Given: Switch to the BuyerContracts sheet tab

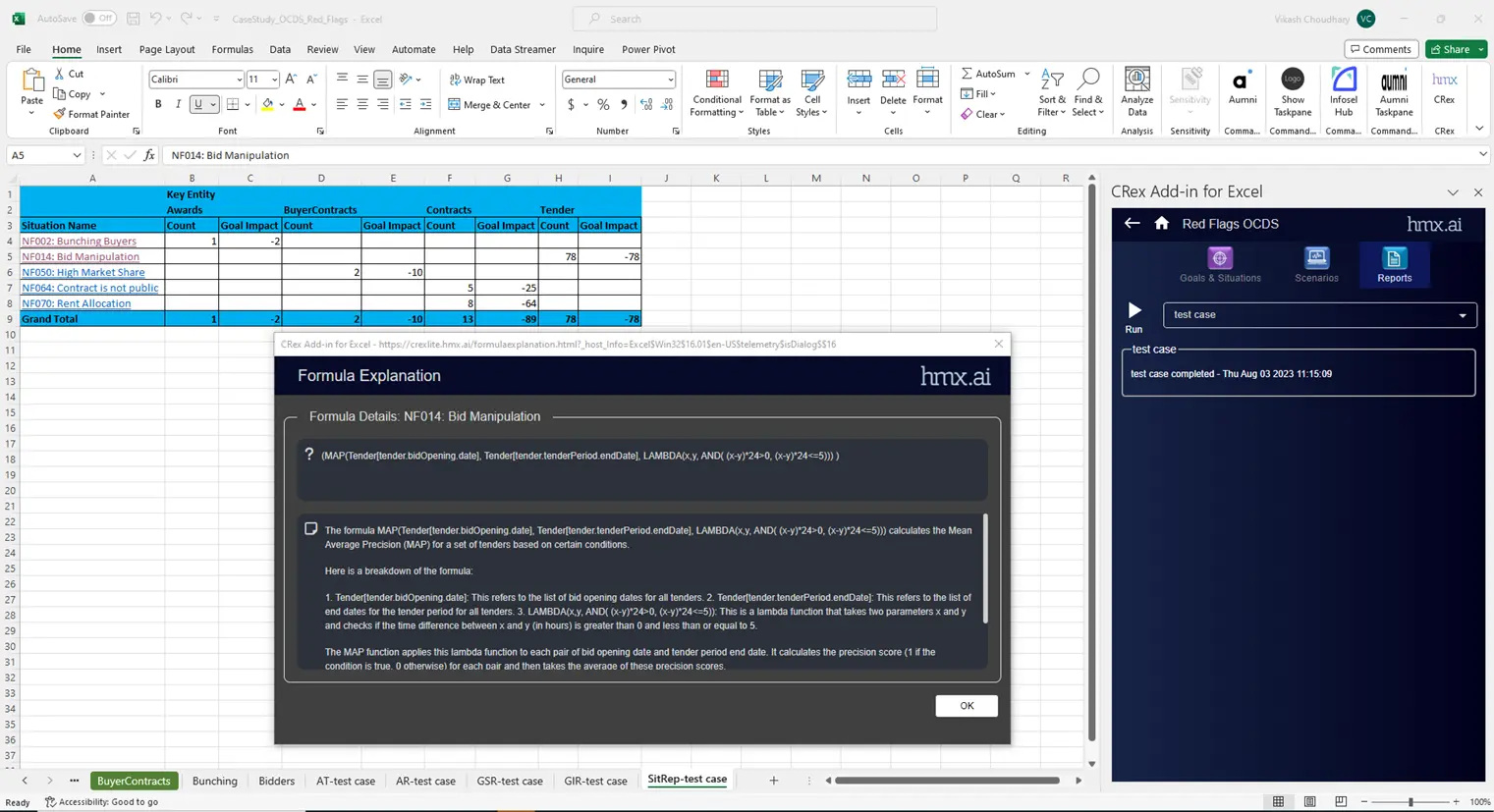Looking at the screenshot, I should (134, 781).
